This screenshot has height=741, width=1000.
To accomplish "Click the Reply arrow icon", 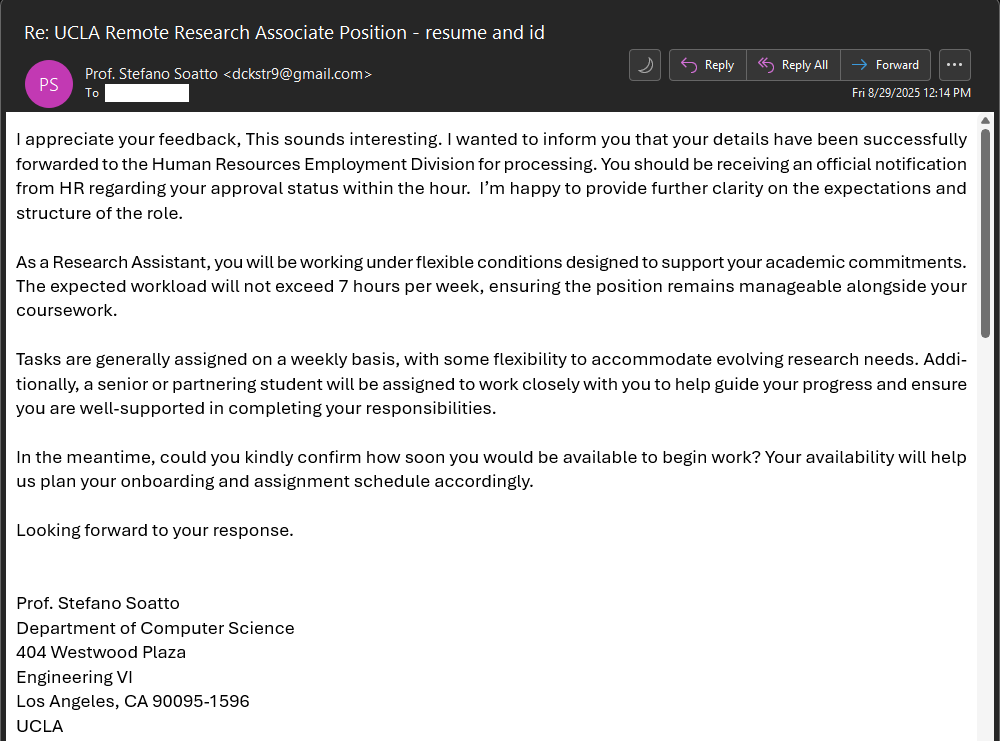I will 689,65.
